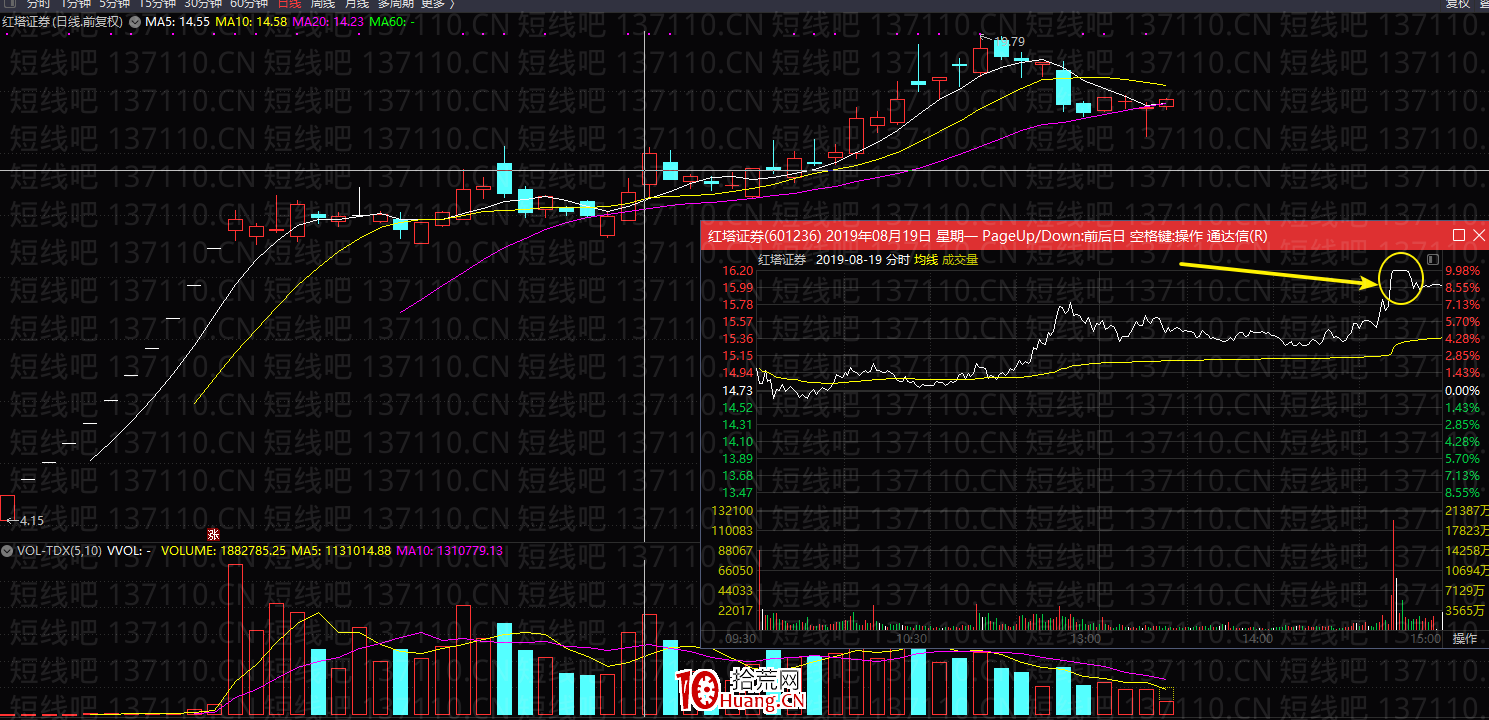
Task: Click the intraday popup title bar text
Action: [987, 236]
